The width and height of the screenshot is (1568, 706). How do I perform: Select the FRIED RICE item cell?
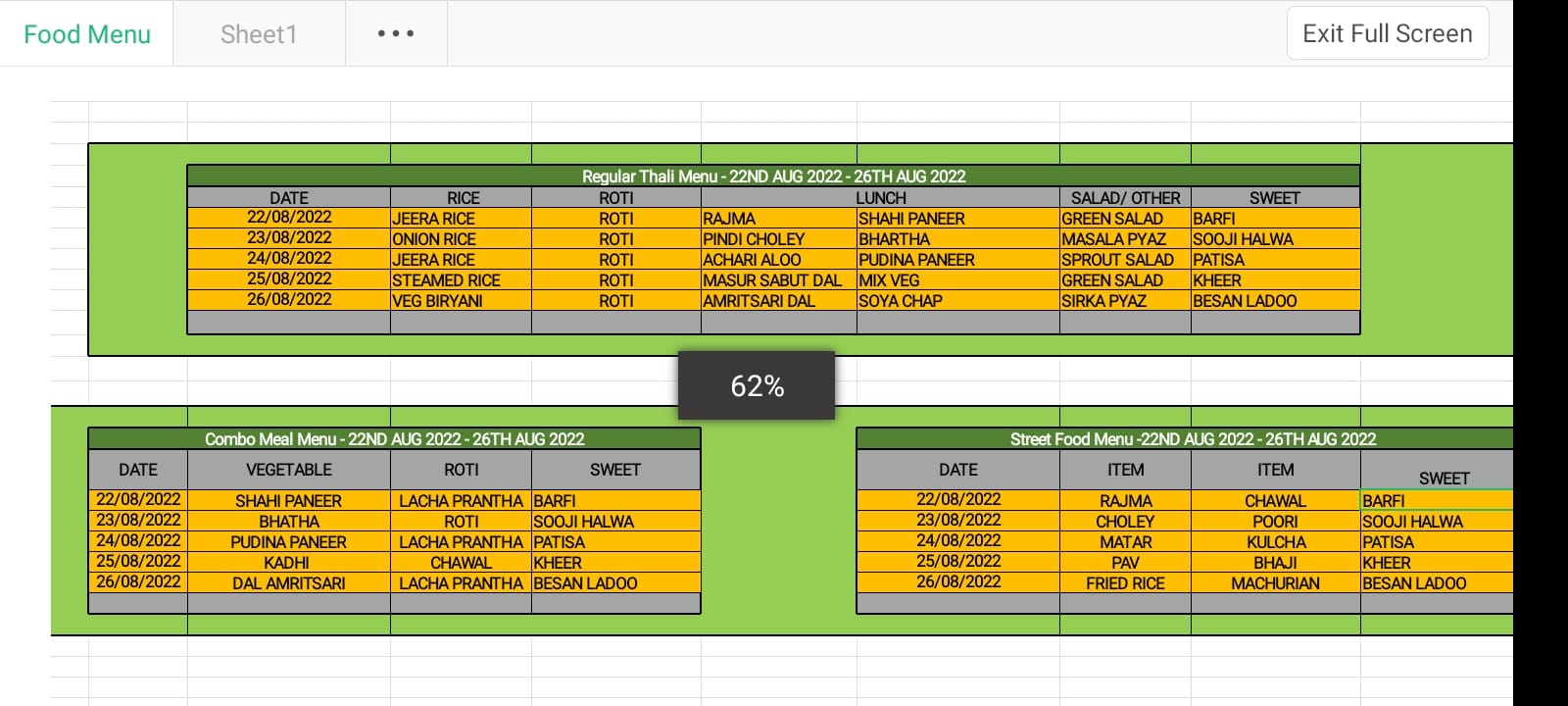coord(1125,583)
